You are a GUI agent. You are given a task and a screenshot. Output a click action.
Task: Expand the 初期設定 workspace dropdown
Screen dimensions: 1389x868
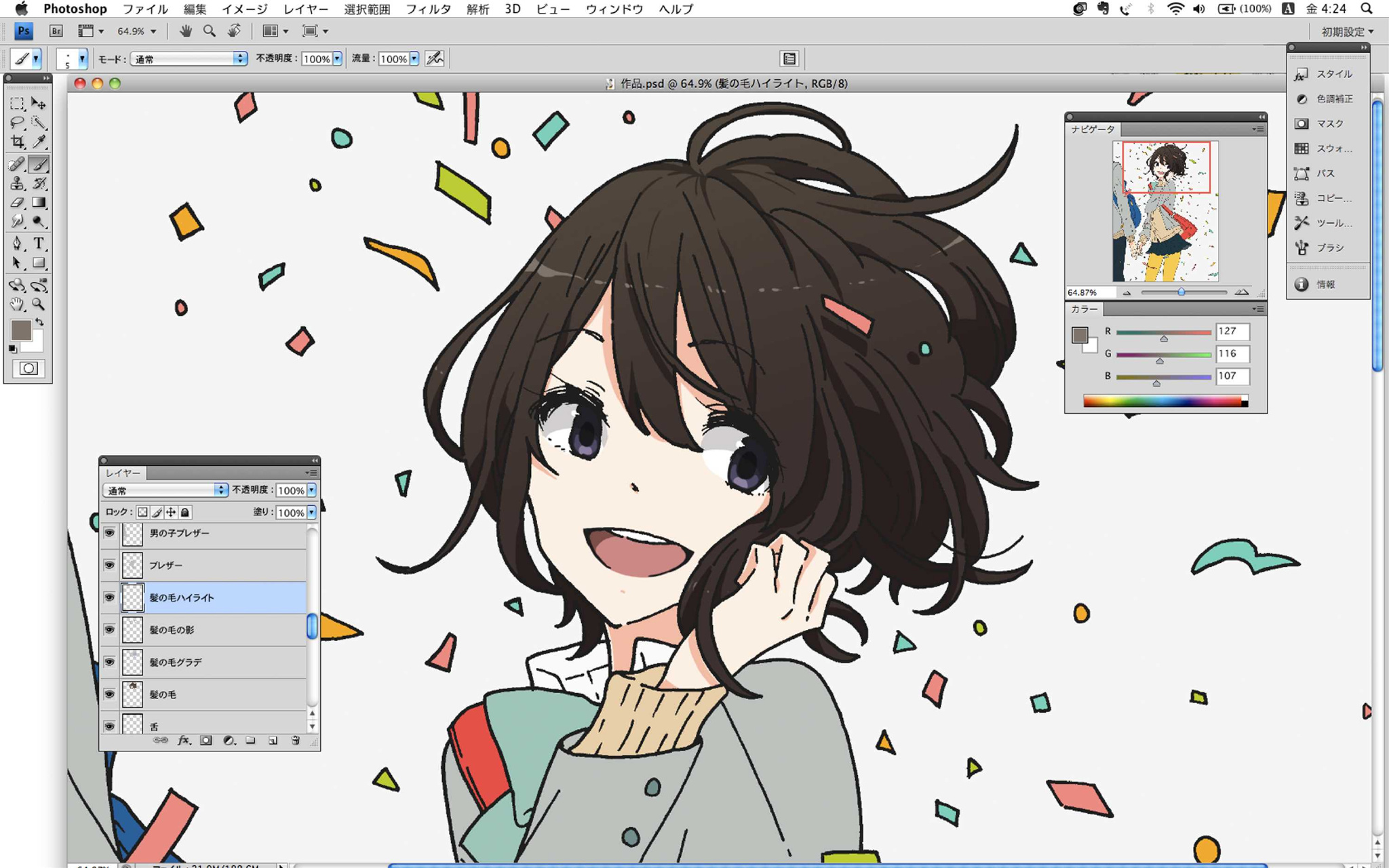[1347, 32]
